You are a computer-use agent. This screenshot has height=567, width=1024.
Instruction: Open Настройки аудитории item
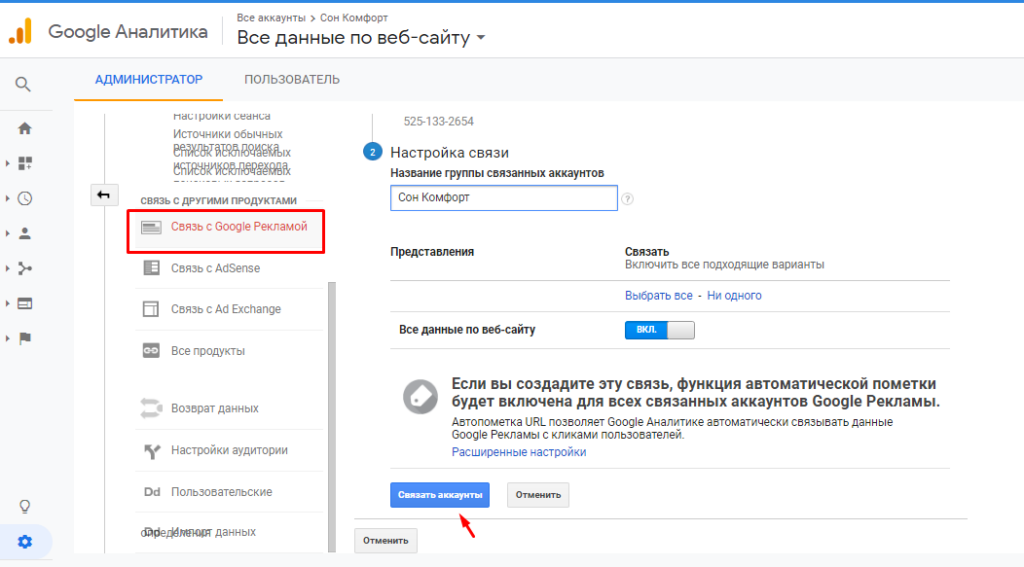229,450
